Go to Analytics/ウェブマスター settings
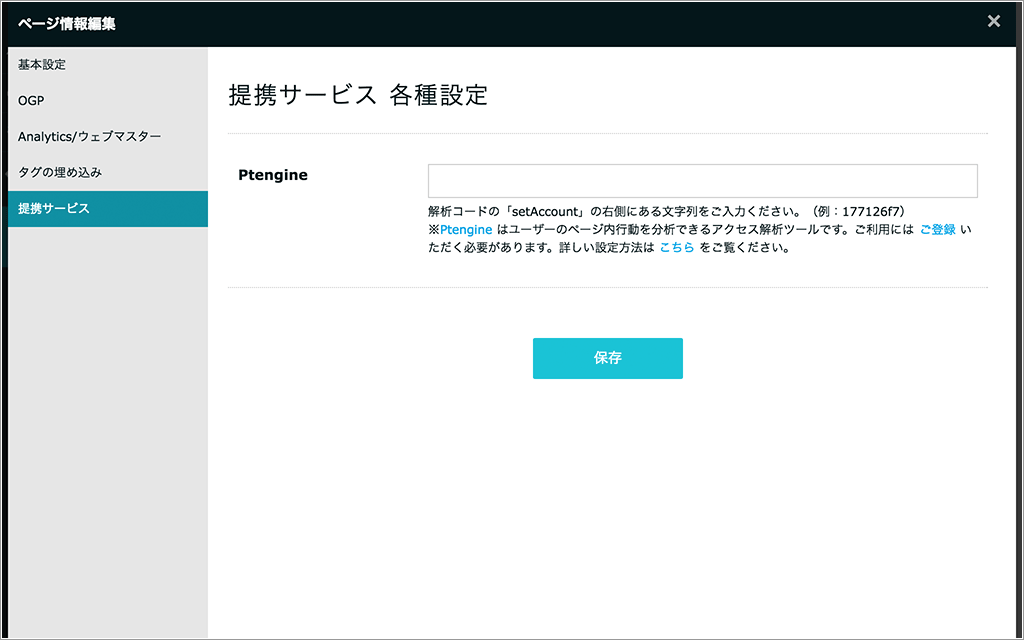The width and height of the screenshot is (1024, 640). [108, 136]
